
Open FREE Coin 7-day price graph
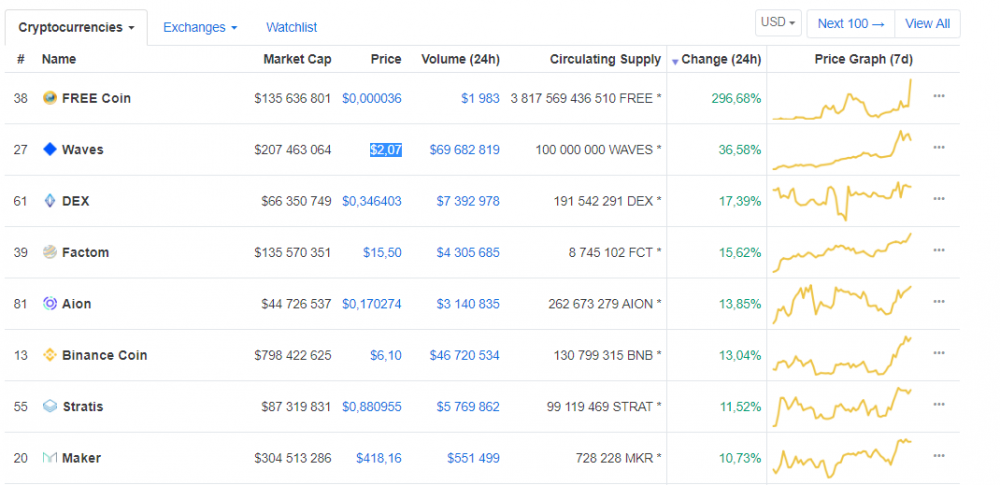click(x=842, y=99)
